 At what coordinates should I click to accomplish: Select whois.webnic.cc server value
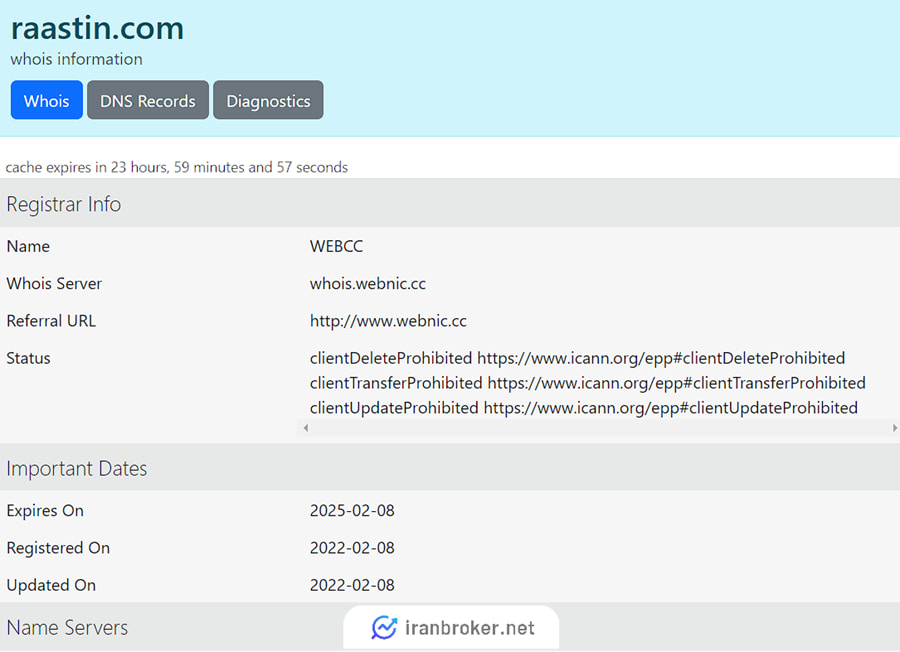tap(368, 284)
